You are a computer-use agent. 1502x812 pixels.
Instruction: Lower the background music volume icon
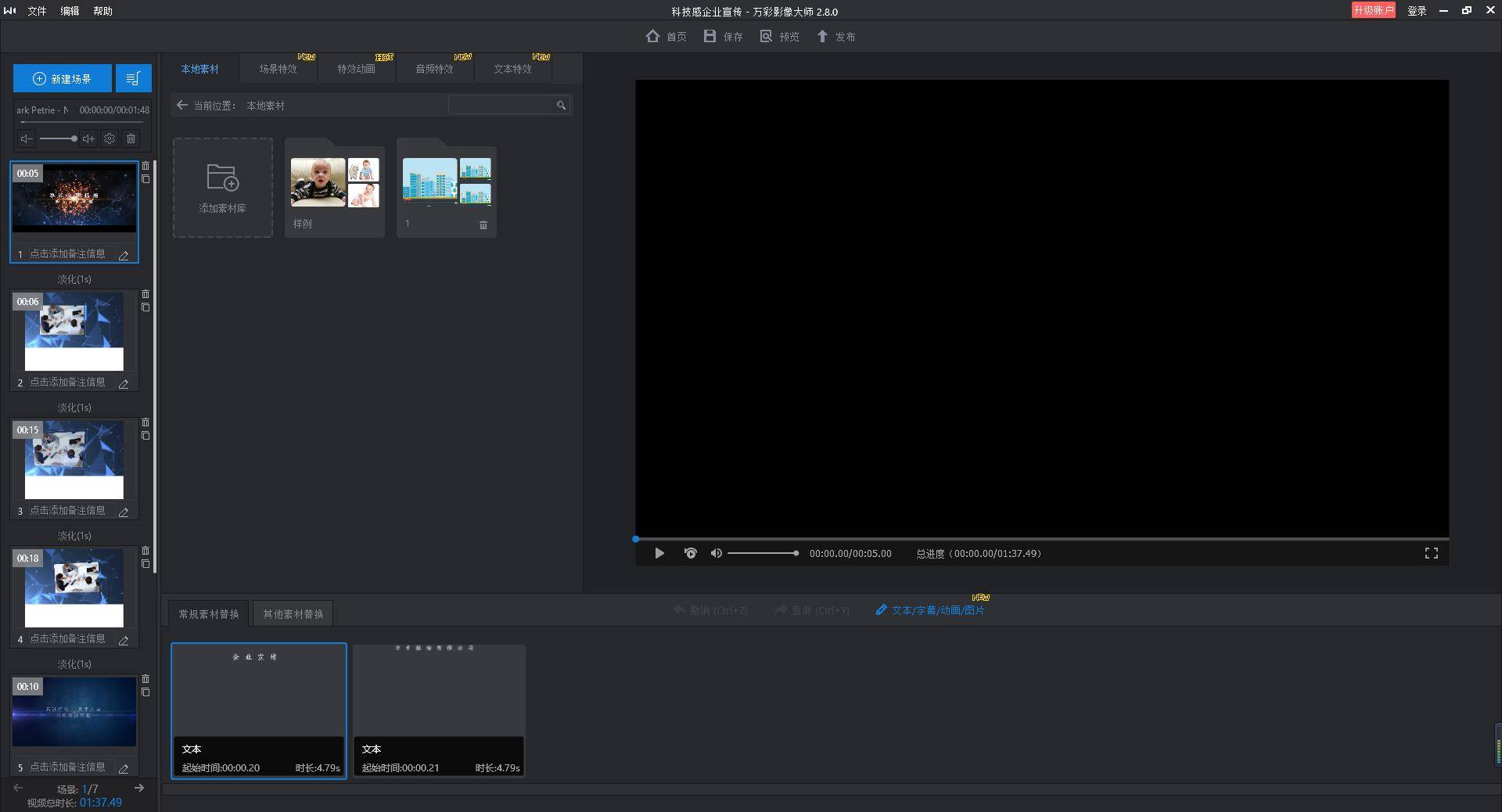(x=27, y=138)
